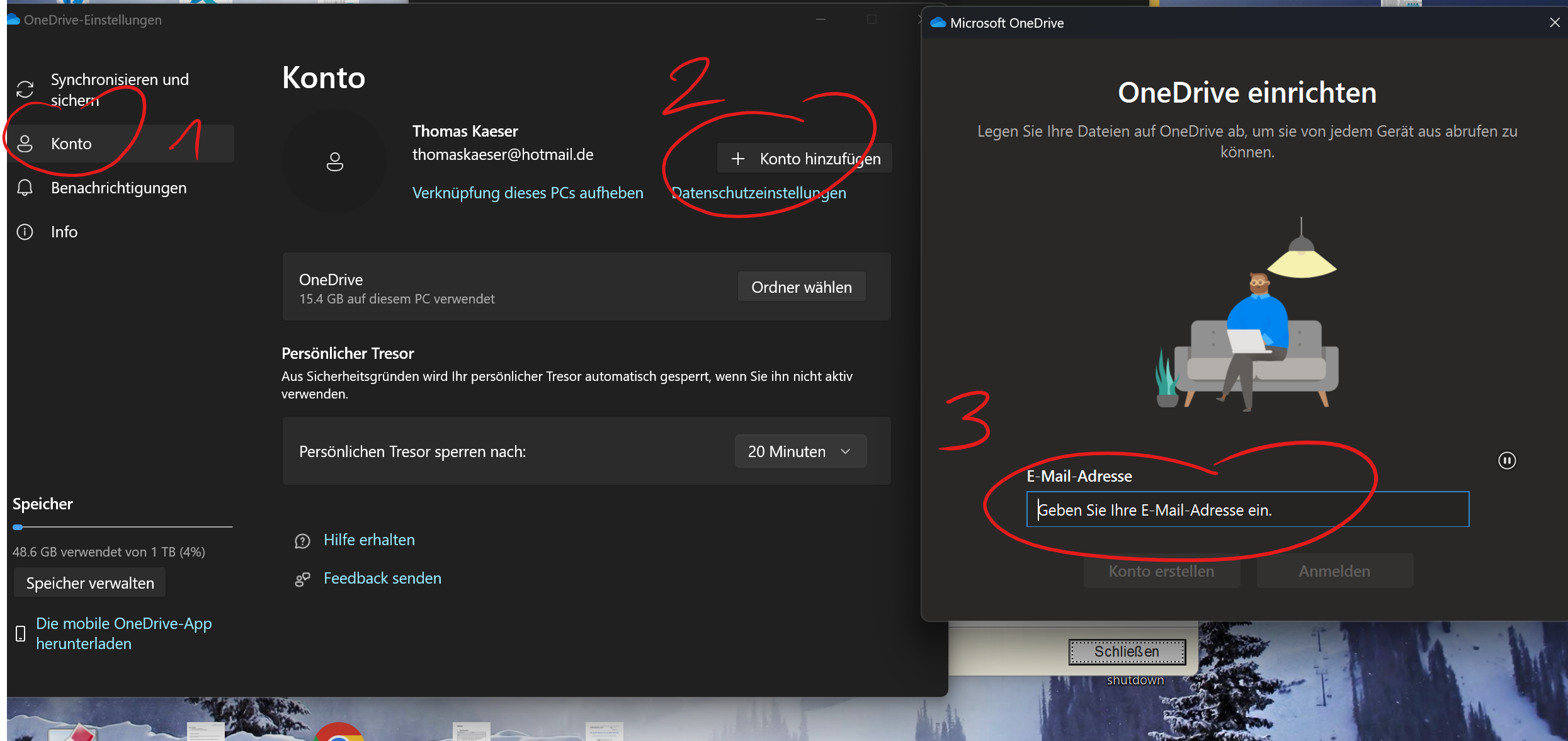
Task: Click the feedback people icon
Action: click(x=302, y=579)
